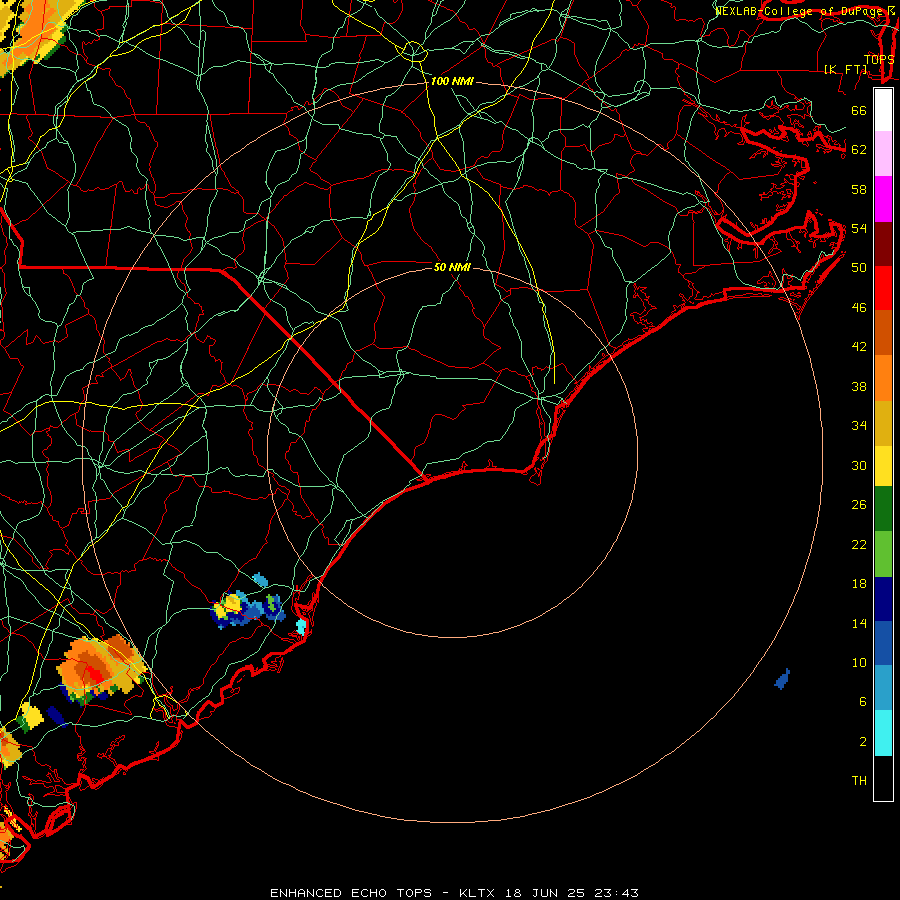900x900 pixels.
Task: Click the isolated blue echo offshore
Action: pyautogui.click(x=782, y=680)
